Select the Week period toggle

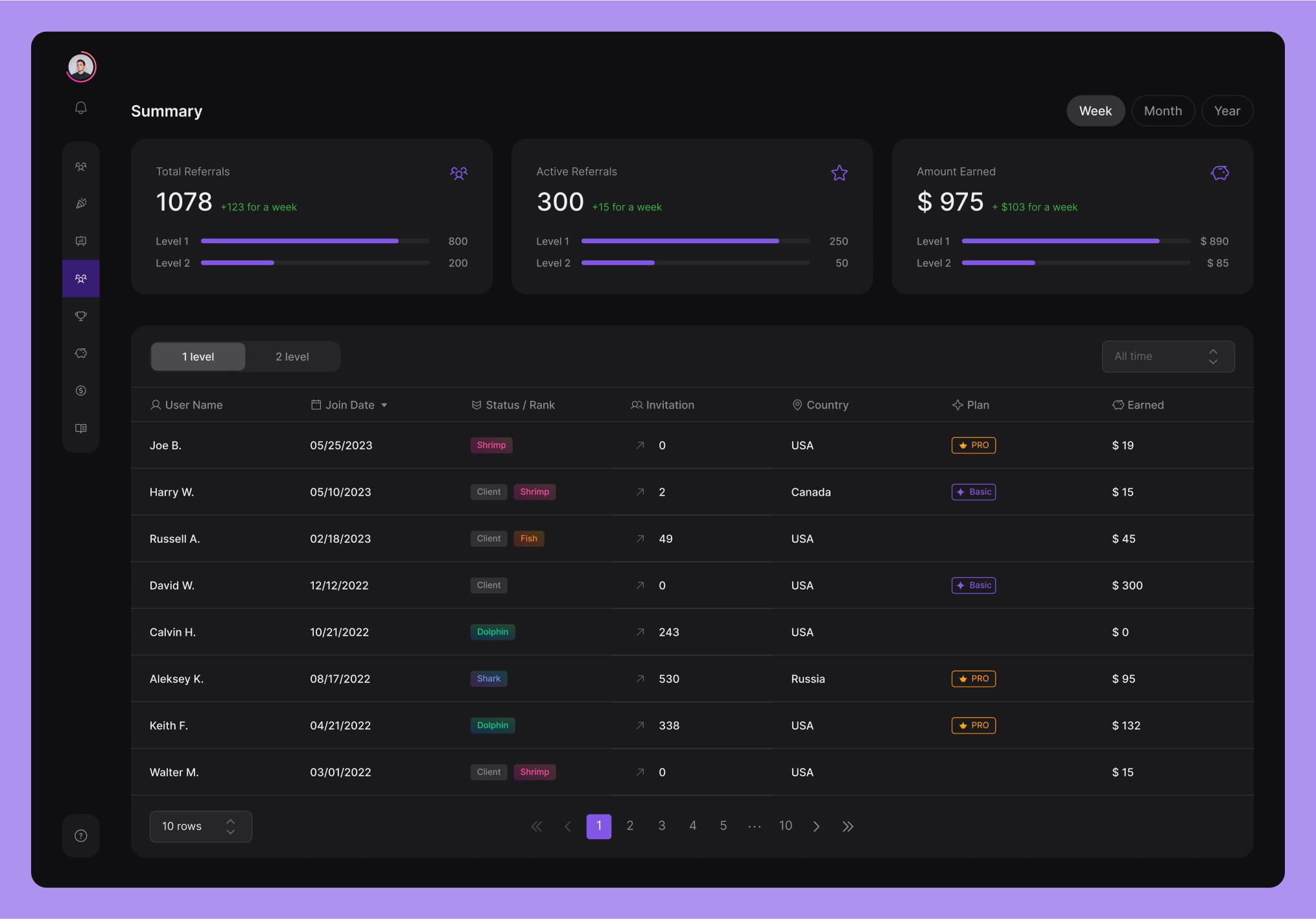tap(1095, 111)
